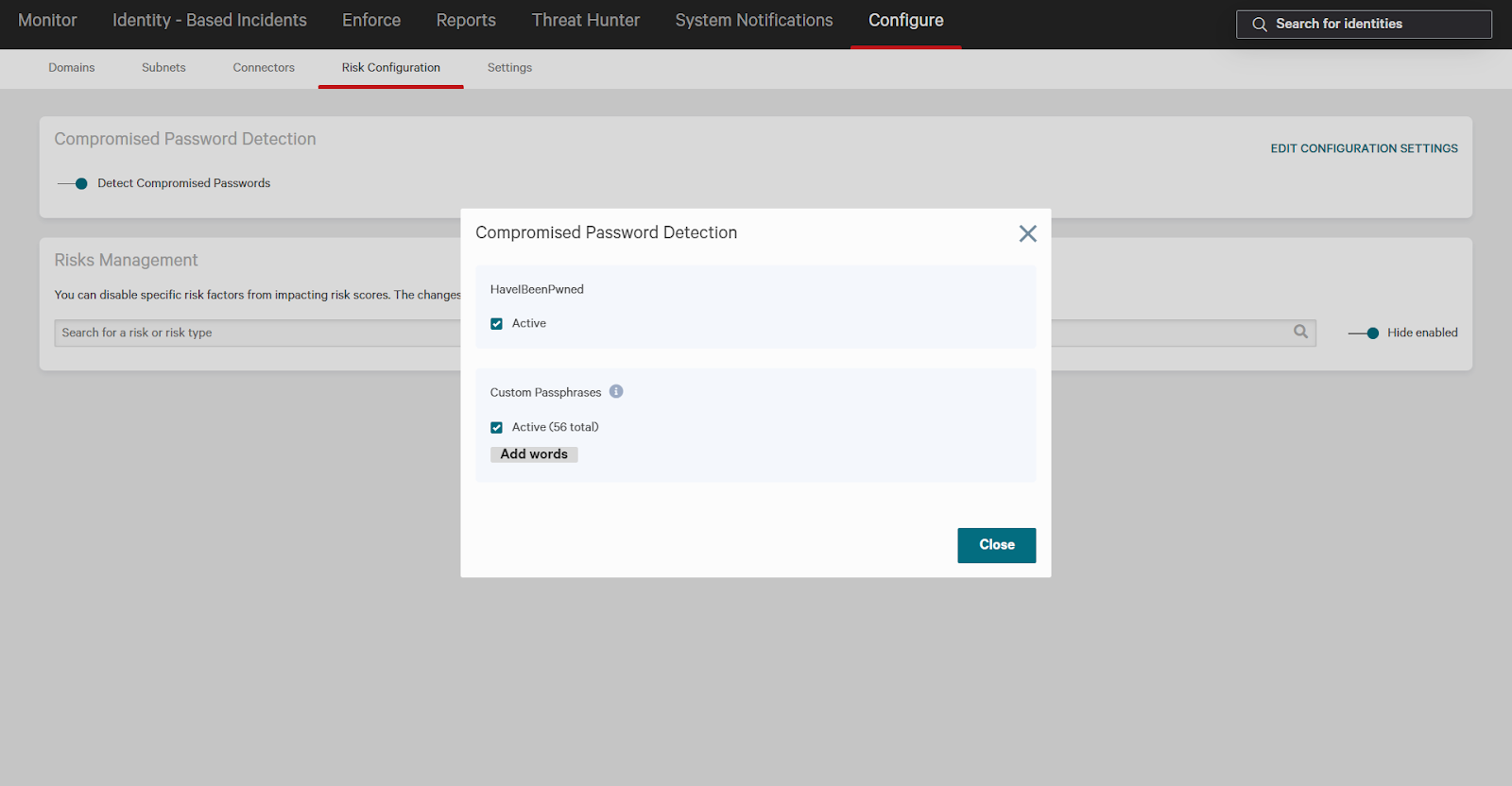
Task: Click the search icon in the identities box
Action: click(1260, 25)
